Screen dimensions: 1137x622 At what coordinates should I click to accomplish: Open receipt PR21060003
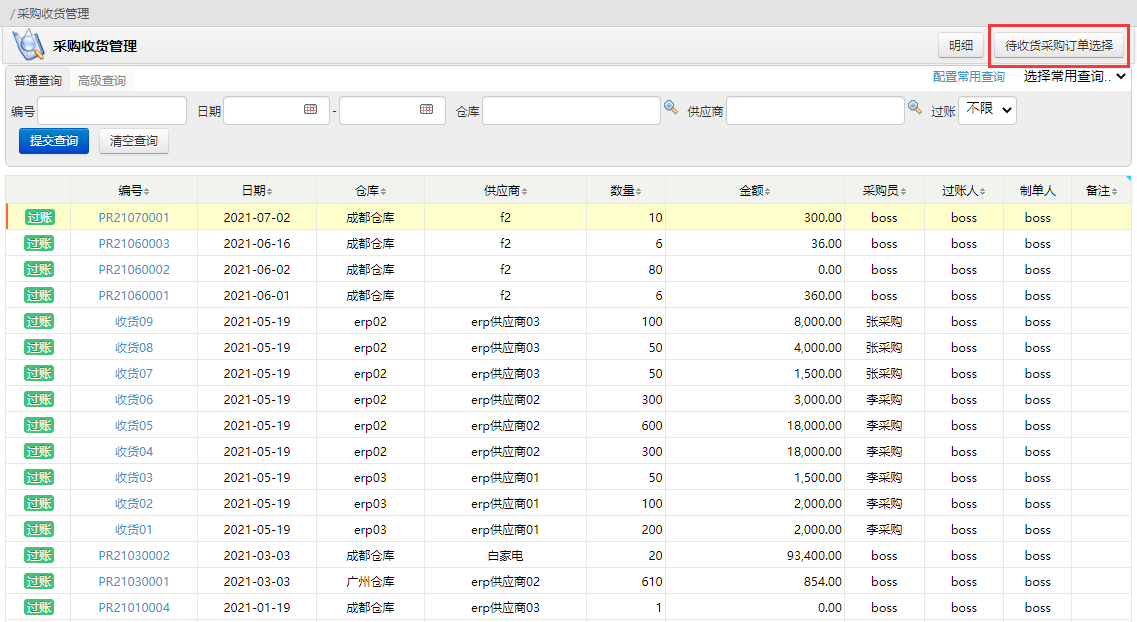[134, 244]
